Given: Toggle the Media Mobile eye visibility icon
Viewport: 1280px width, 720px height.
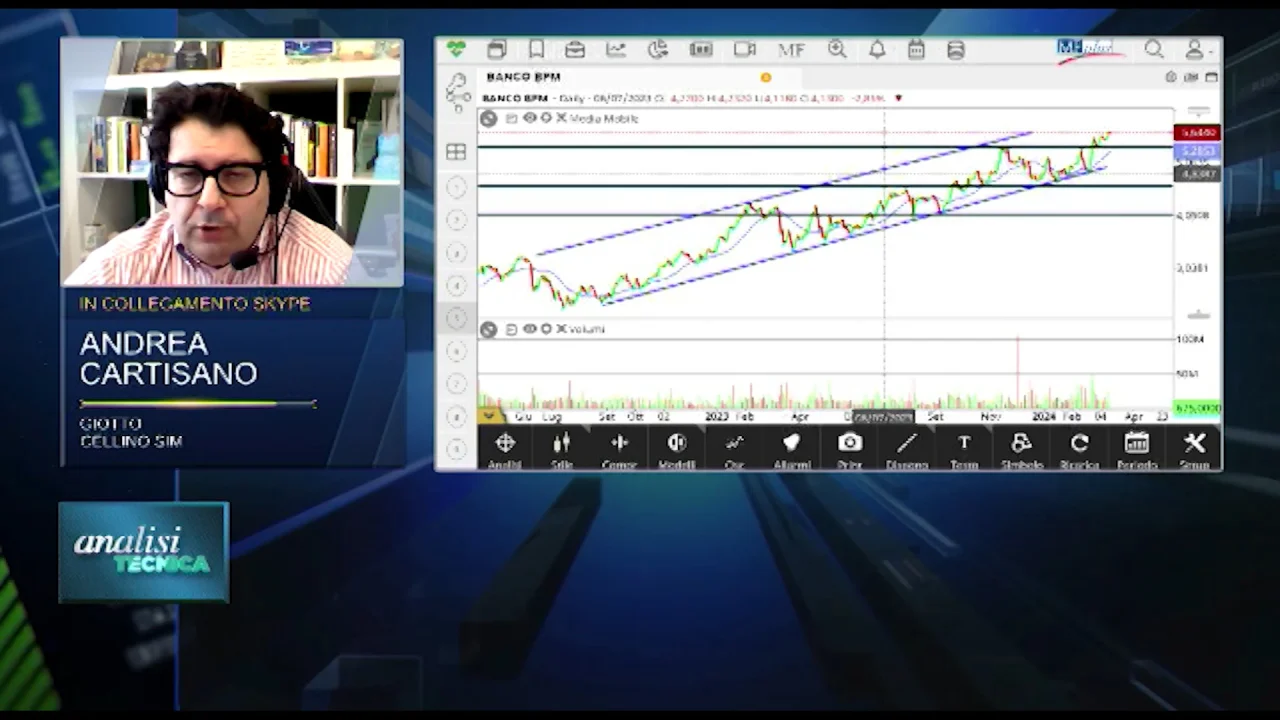Looking at the screenshot, I should (x=530, y=118).
